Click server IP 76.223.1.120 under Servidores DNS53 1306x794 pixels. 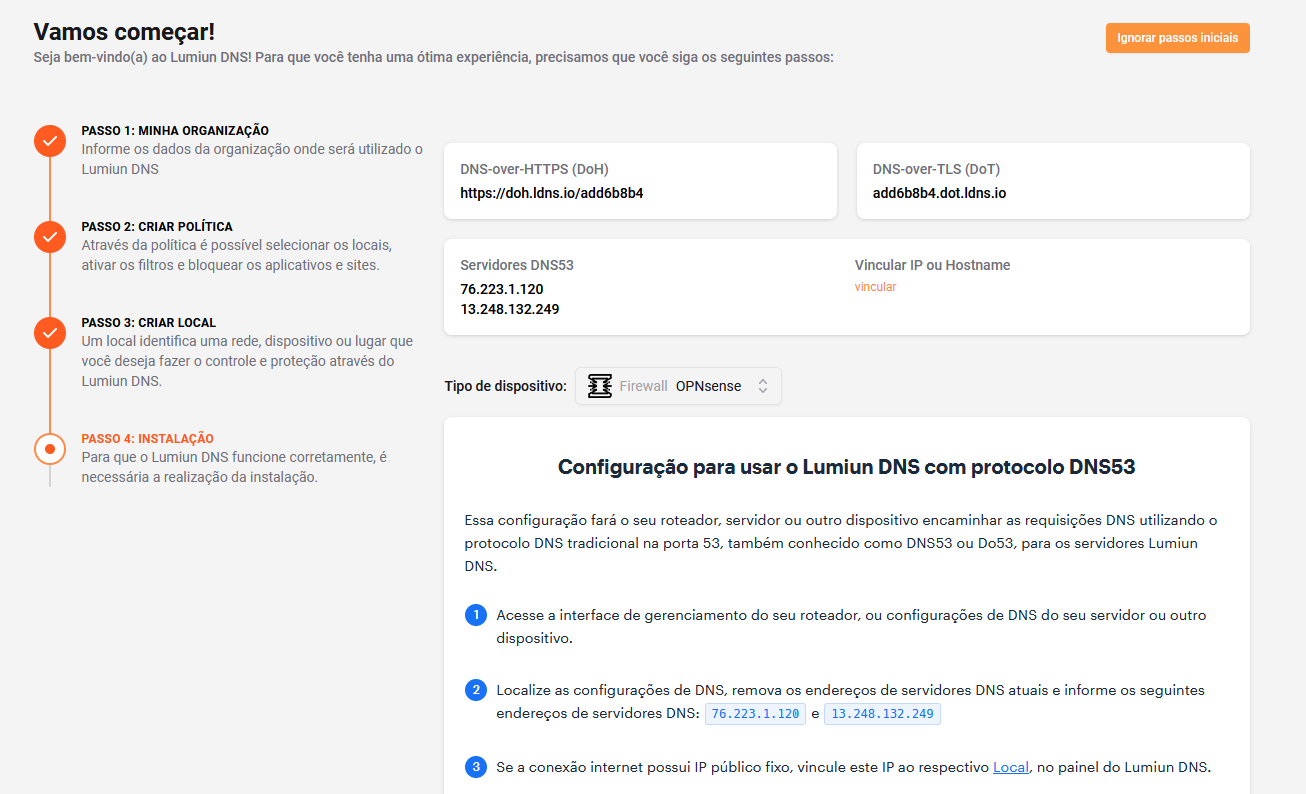[502, 289]
